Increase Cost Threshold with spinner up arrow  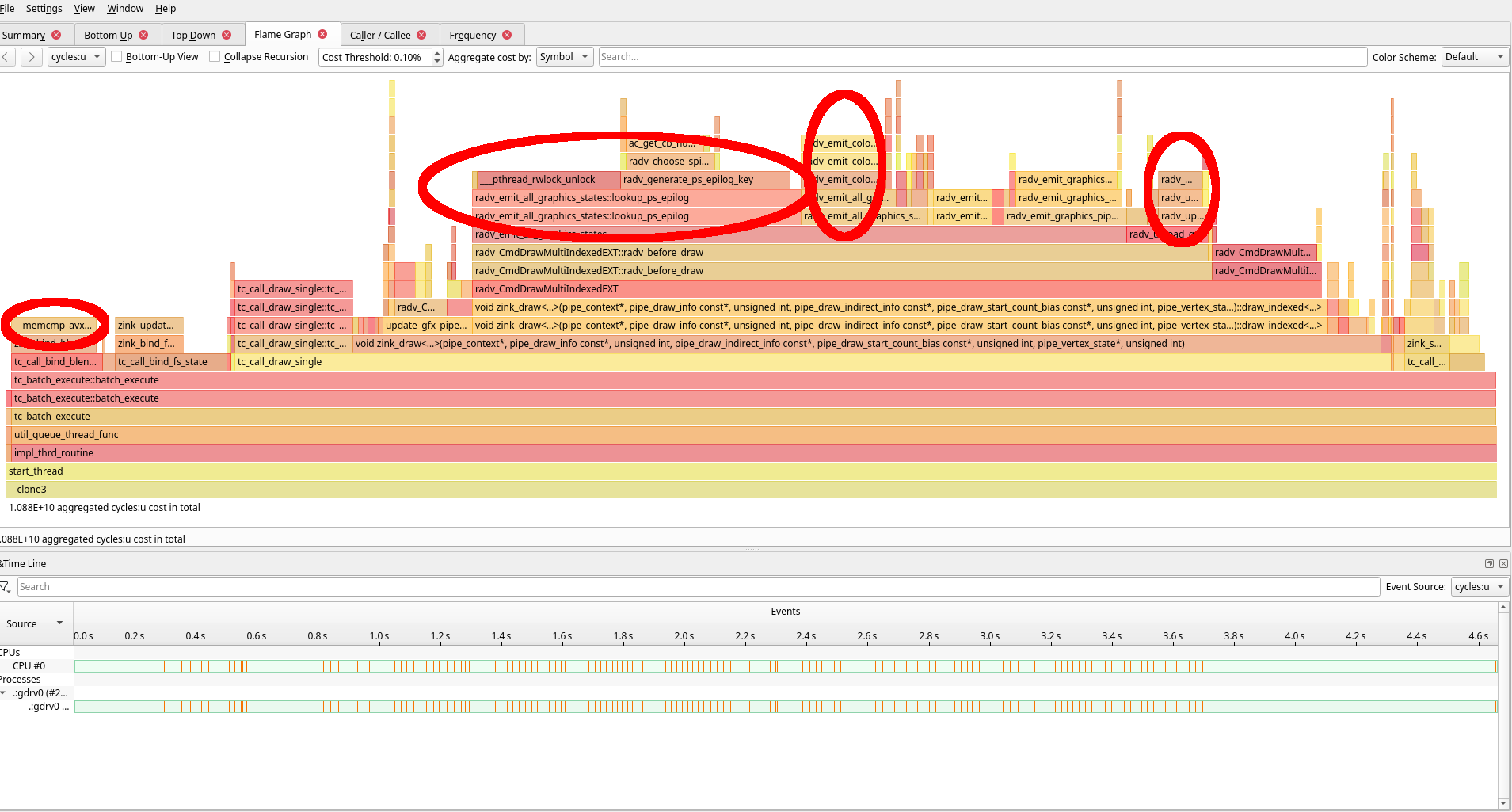(x=437, y=53)
